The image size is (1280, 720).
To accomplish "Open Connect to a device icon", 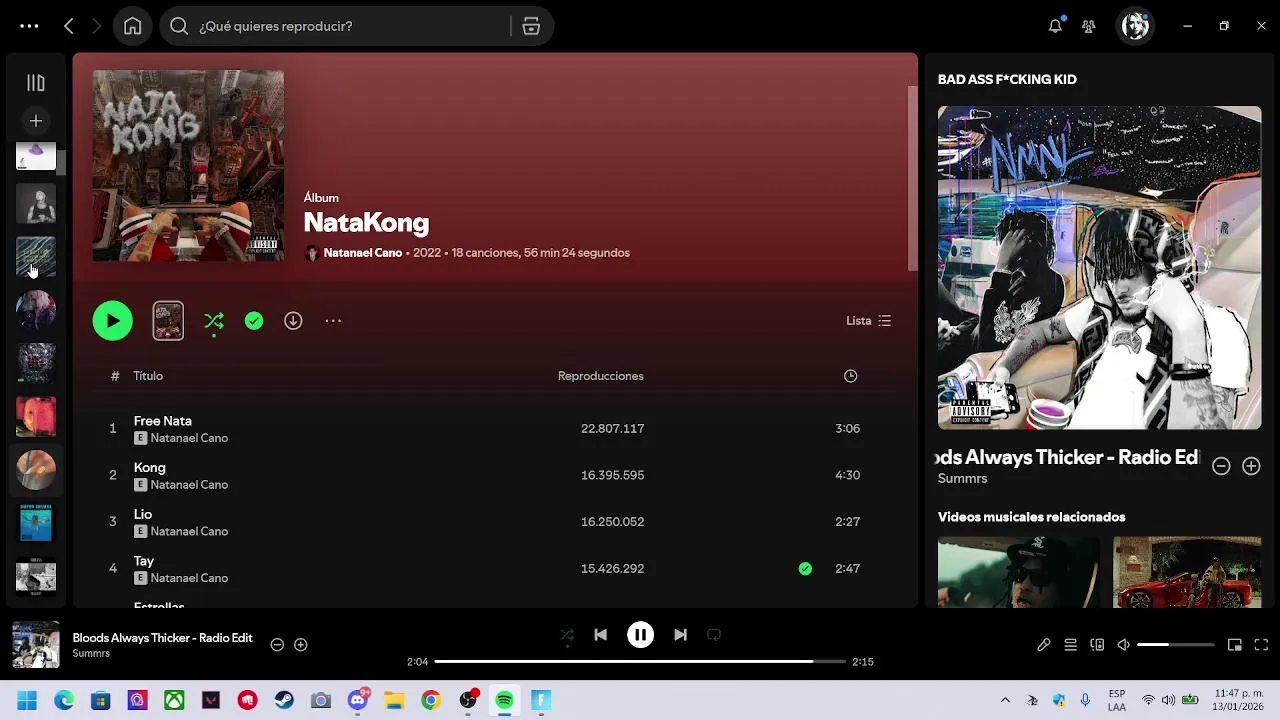I will pos(1097,645).
